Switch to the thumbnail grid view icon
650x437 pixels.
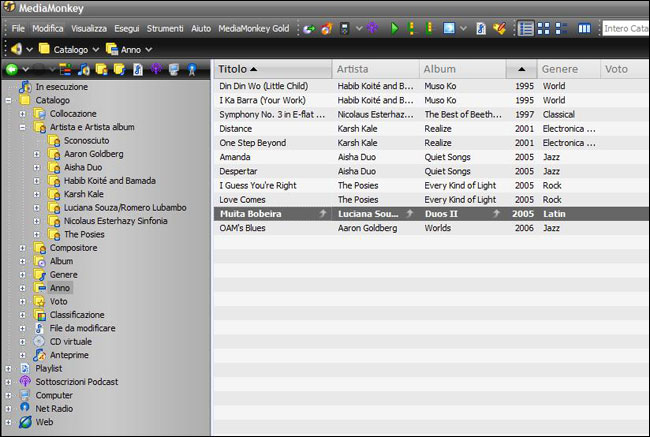point(545,29)
